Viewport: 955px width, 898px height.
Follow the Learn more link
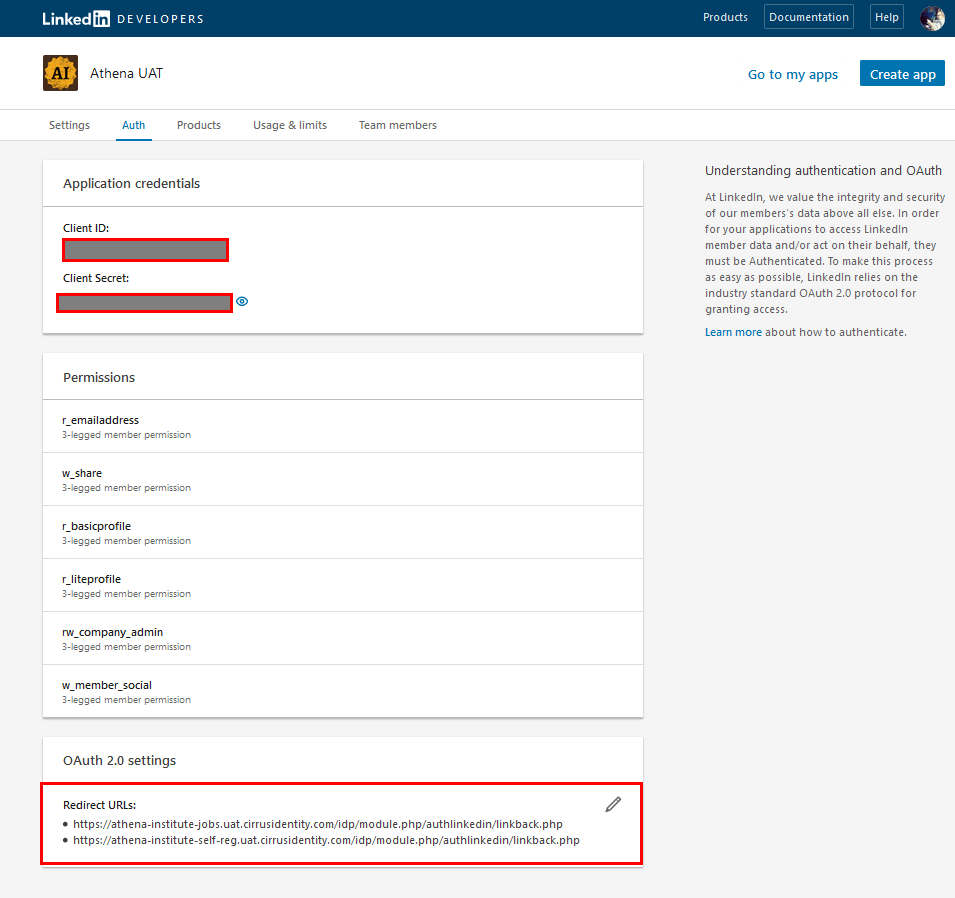click(733, 332)
